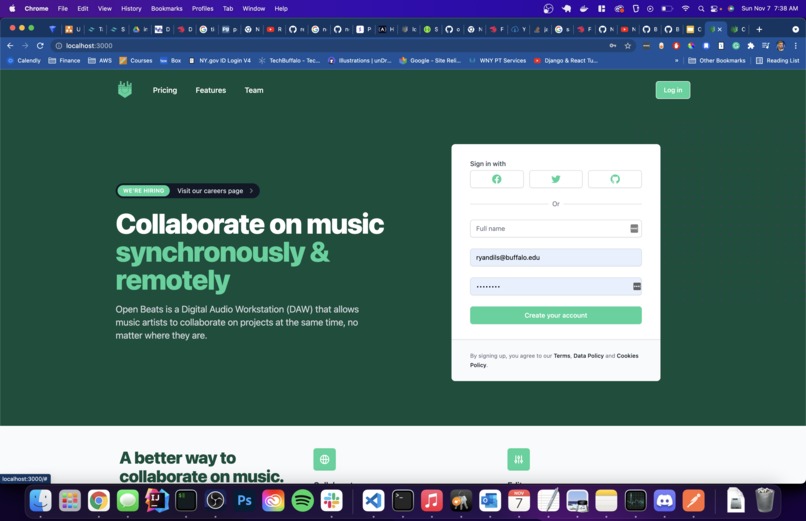Open the Courses bookmark
The height and width of the screenshot is (521, 806).
click(x=136, y=61)
